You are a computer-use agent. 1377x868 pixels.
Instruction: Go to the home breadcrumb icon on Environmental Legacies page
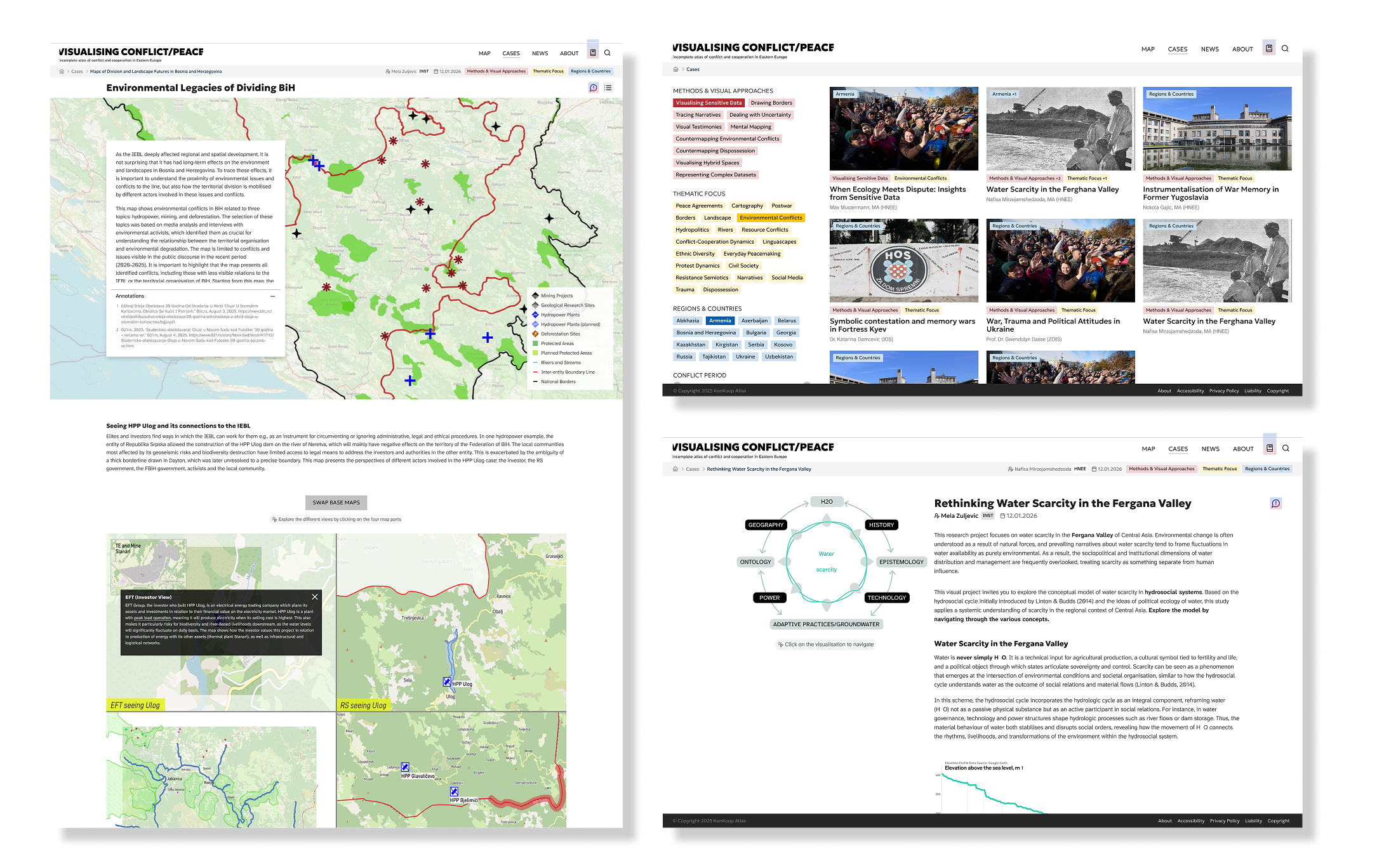(x=62, y=71)
